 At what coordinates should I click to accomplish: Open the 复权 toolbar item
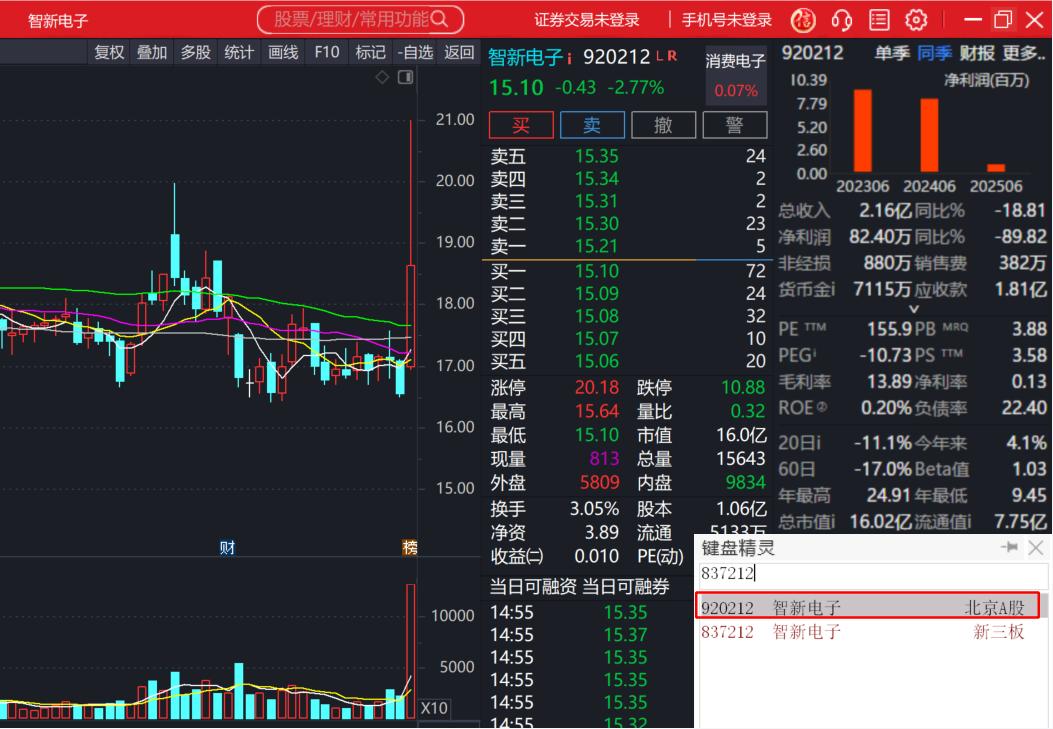tap(109, 52)
